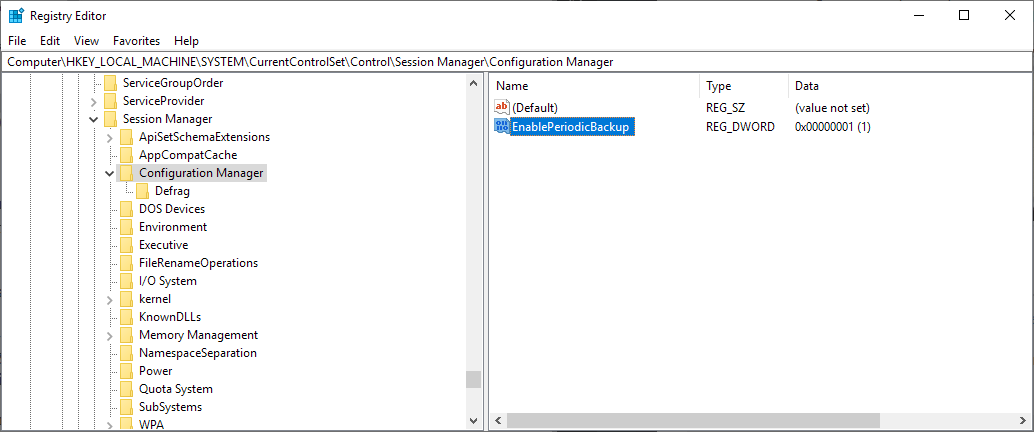Select the Power folder icon
The image size is (1034, 432).
(x=126, y=371)
